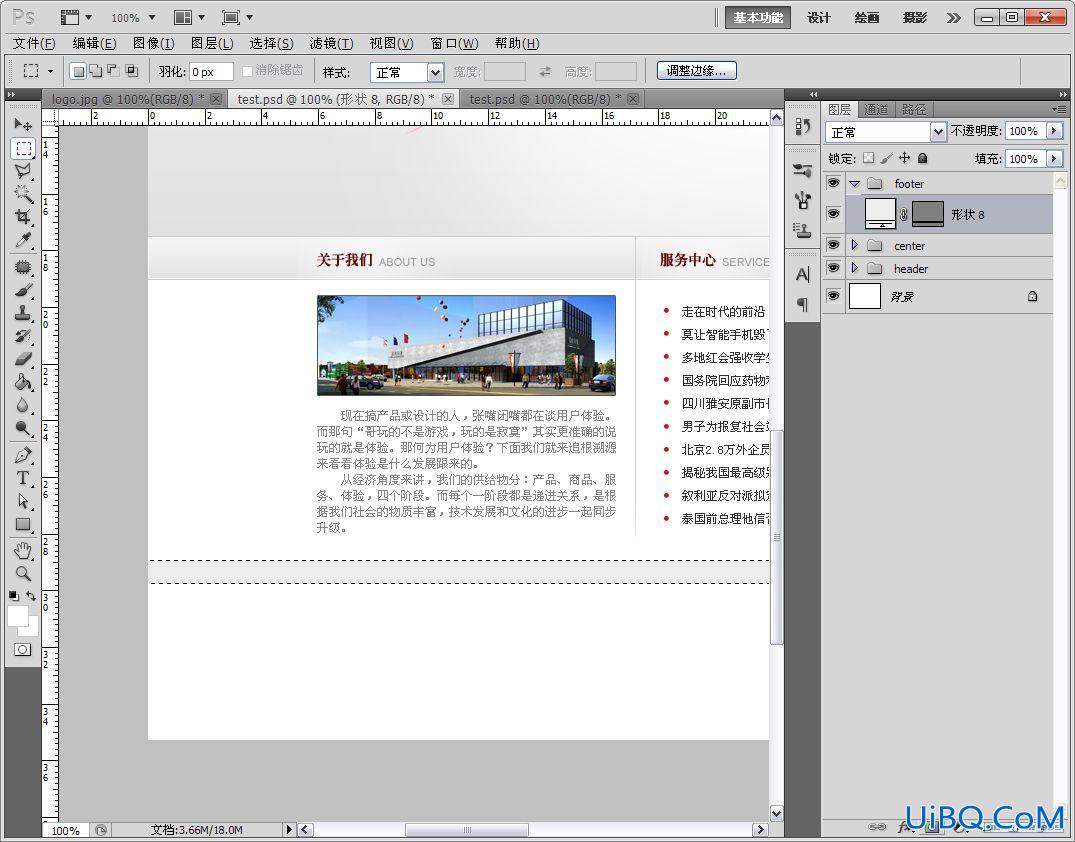This screenshot has width=1075, height=842.
Task: Click the foreground color swatch
Action: coord(16,615)
